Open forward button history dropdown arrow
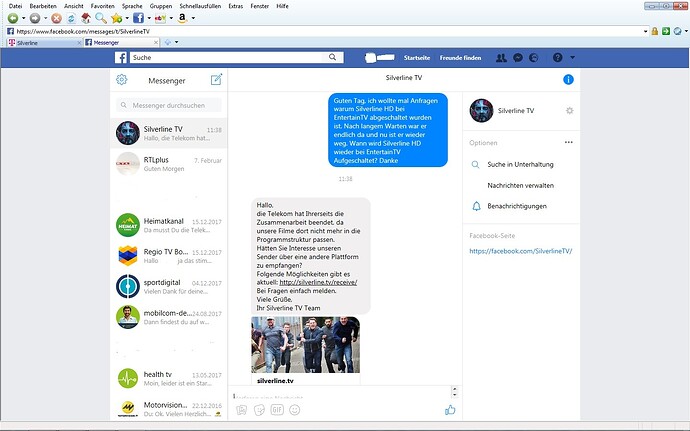The image size is (690, 431). click(45, 18)
